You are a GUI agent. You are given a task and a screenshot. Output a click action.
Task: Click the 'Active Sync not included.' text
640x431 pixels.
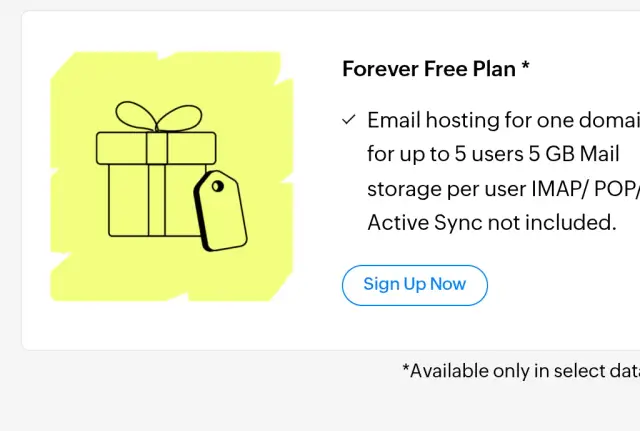coord(492,223)
